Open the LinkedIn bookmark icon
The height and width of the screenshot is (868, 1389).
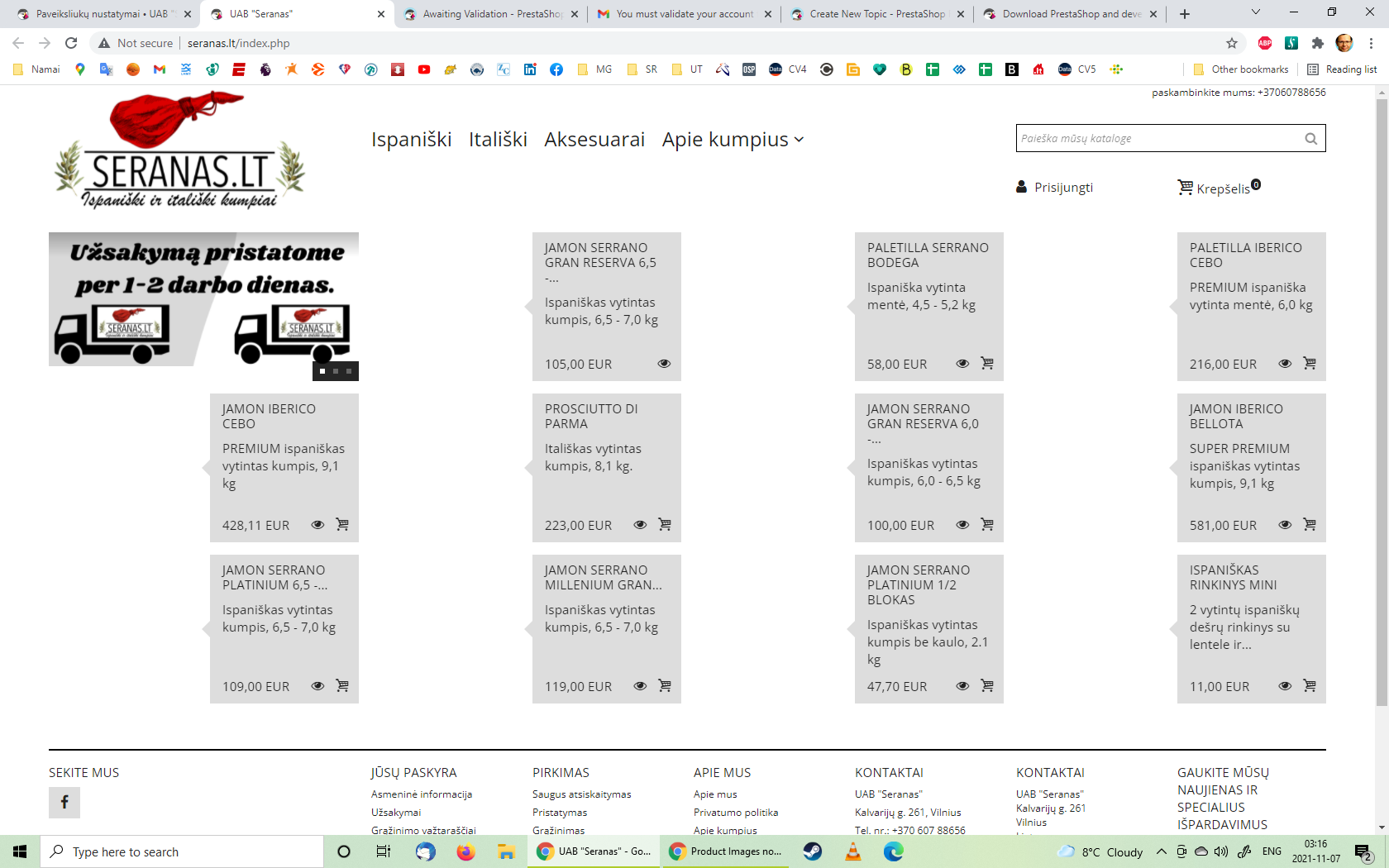(530, 69)
